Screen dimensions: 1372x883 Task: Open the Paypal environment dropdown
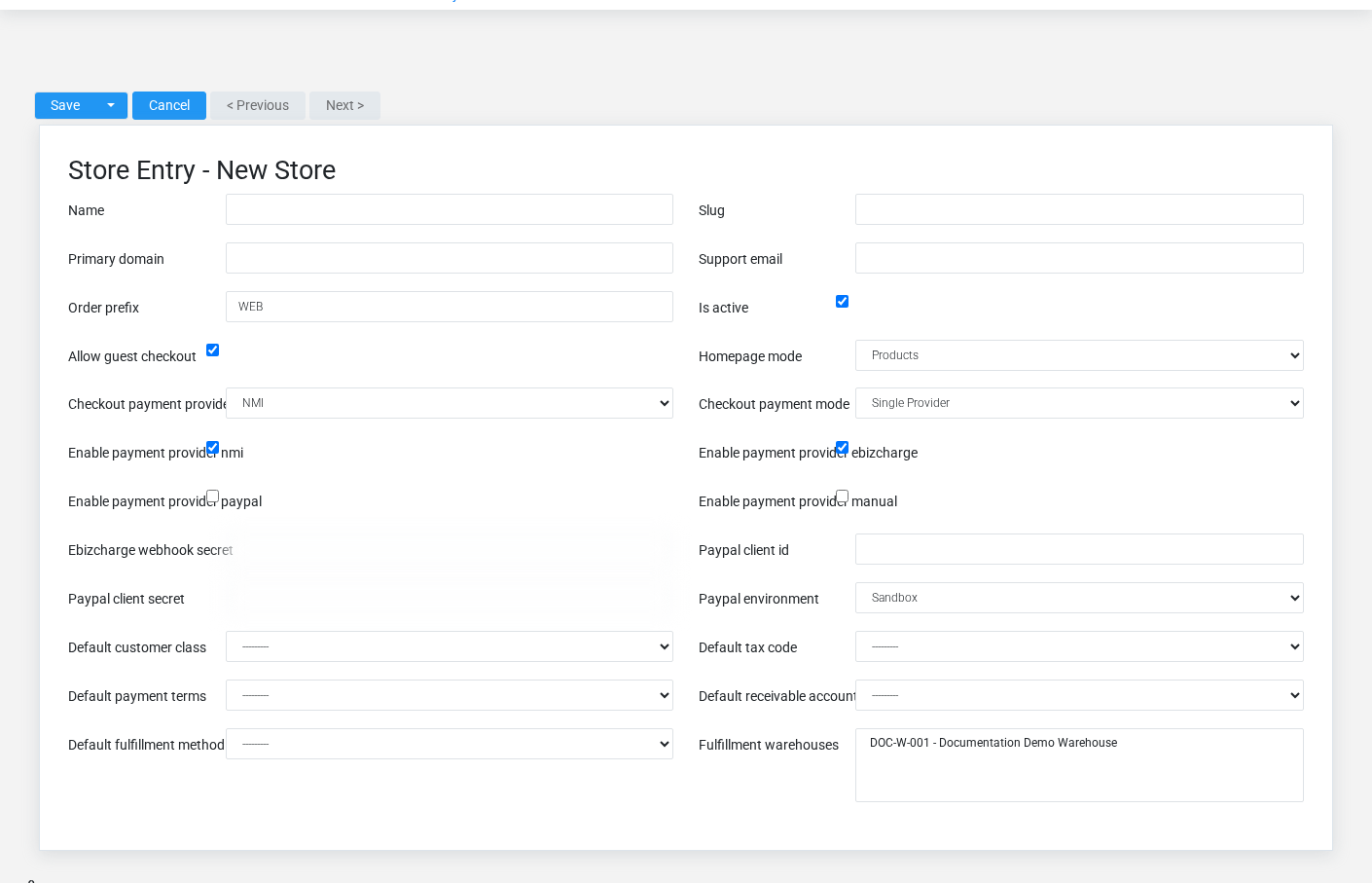1079,598
